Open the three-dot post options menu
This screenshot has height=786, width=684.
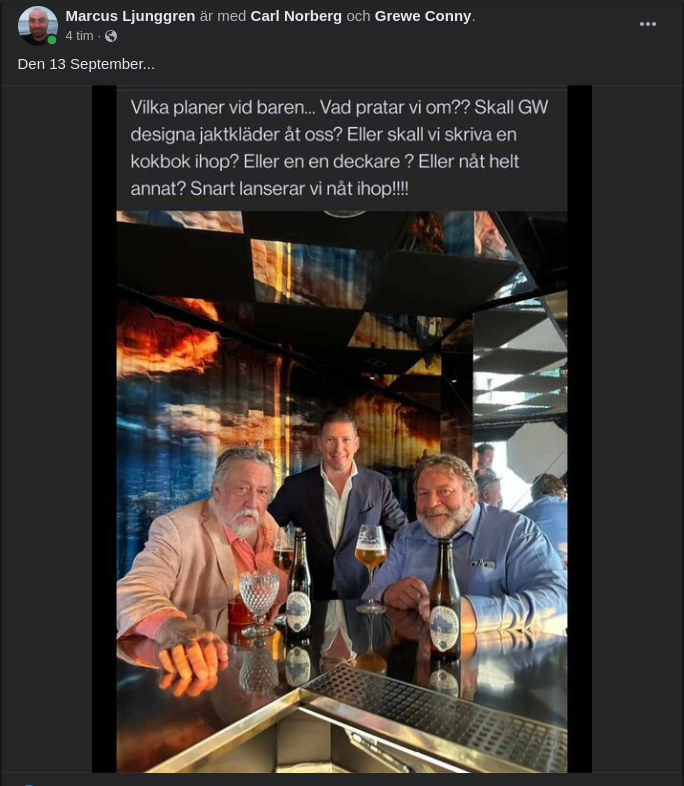click(647, 24)
